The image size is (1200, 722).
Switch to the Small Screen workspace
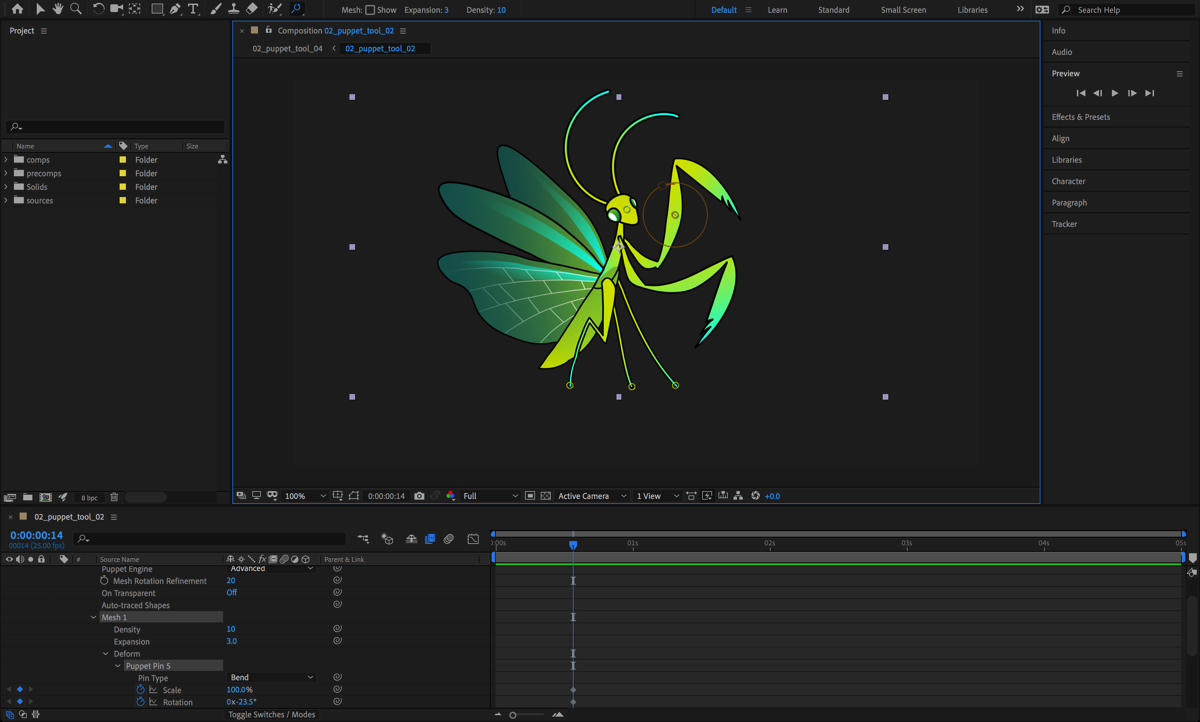902,10
